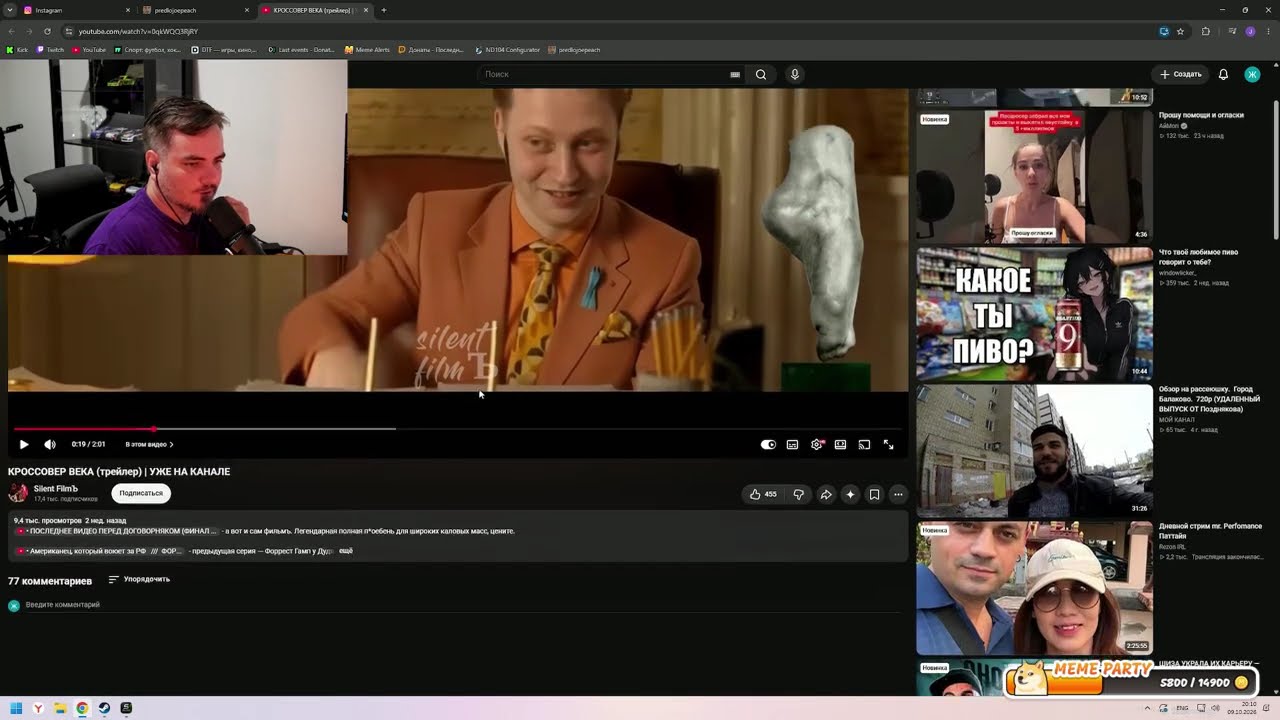1280x720 pixels.
Task: Open the tab search dropdown arrow
Action: click(x=9, y=10)
